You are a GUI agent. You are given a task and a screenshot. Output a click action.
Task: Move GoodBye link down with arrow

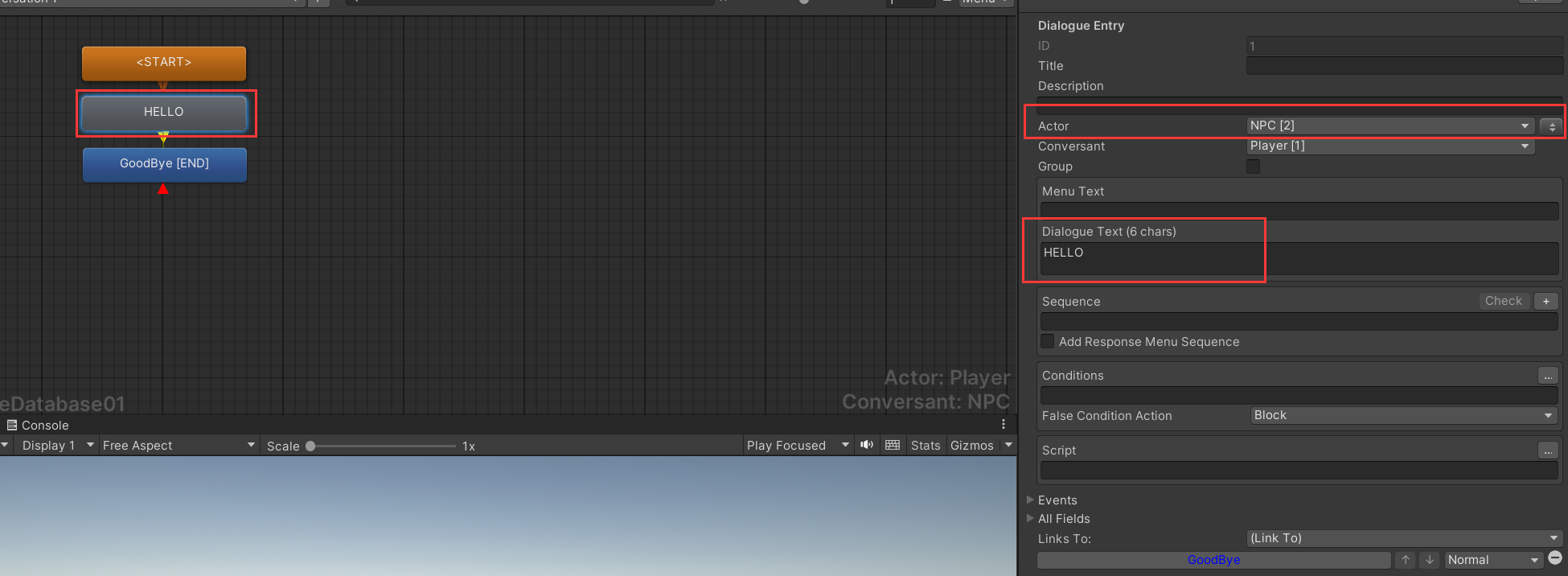click(1430, 560)
